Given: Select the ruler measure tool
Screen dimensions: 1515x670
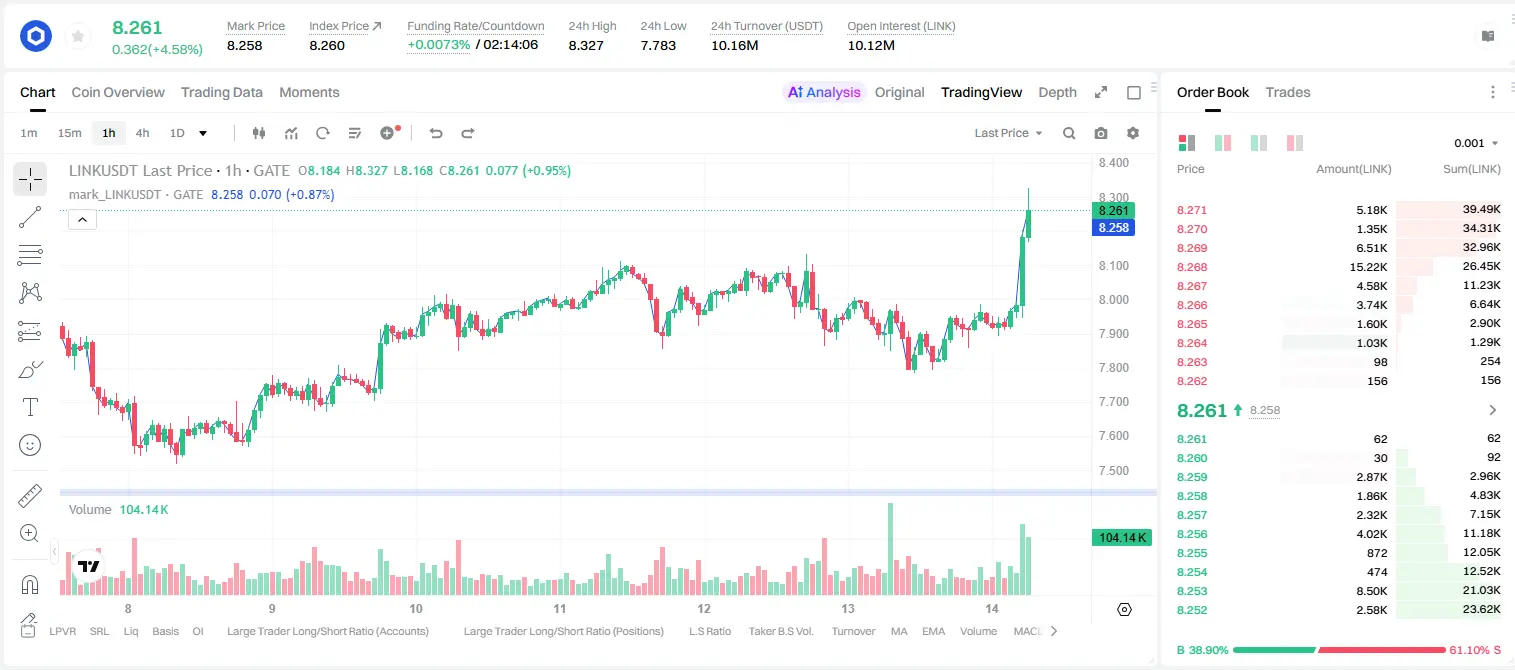Looking at the screenshot, I should 30,495.
